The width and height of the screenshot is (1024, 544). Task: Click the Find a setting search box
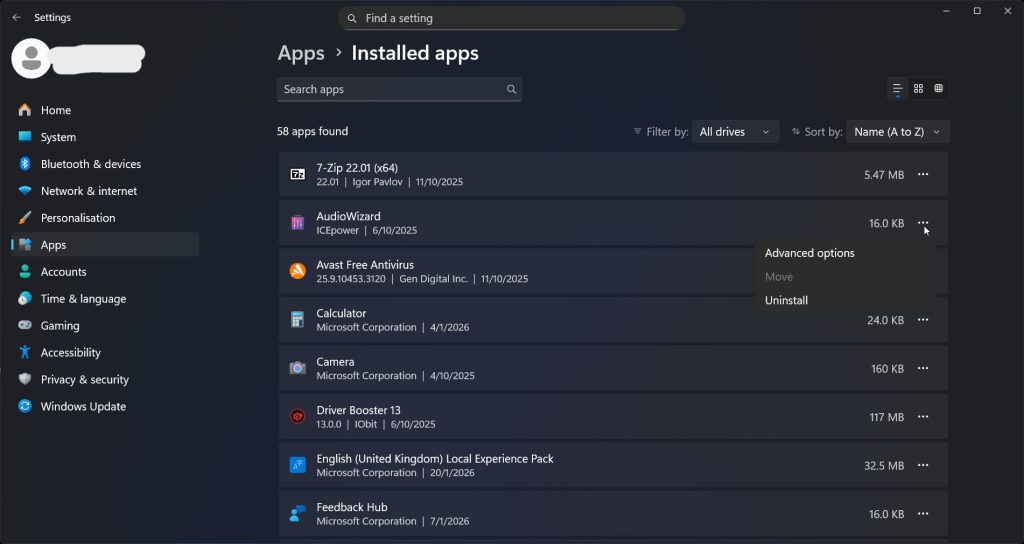click(x=511, y=18)
